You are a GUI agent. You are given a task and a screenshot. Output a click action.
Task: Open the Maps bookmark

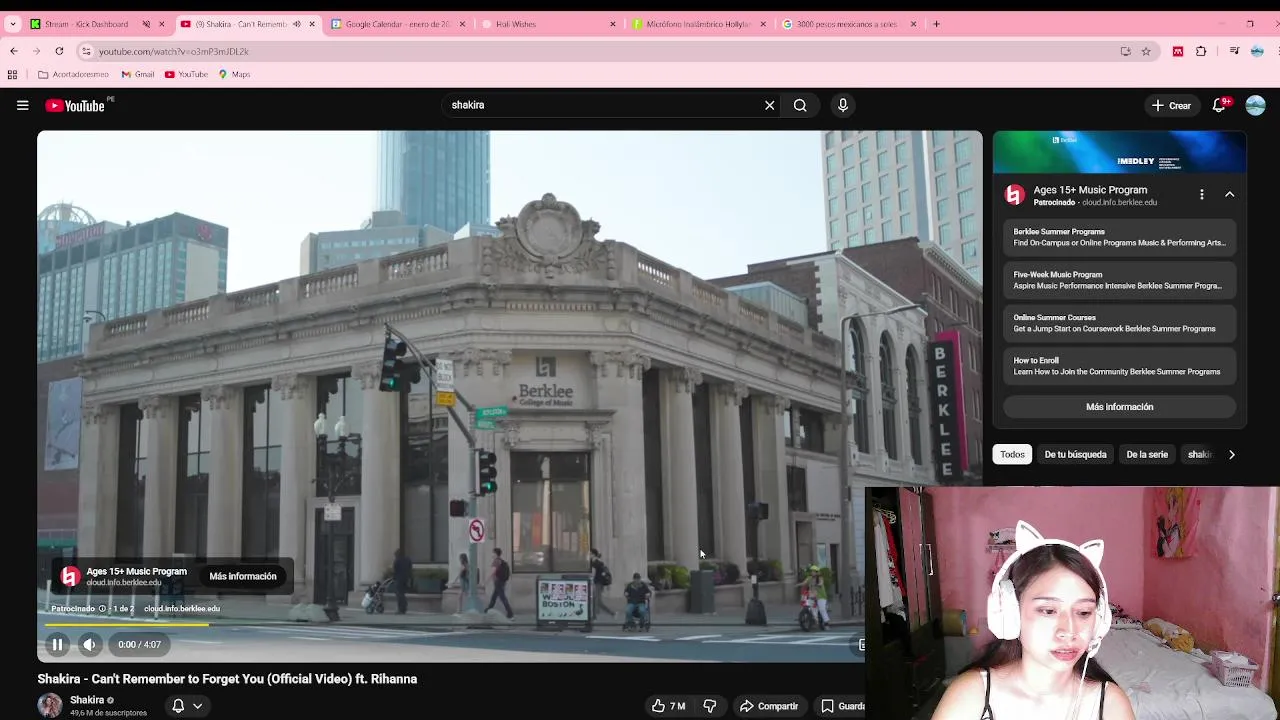click(x=234, y=75)
